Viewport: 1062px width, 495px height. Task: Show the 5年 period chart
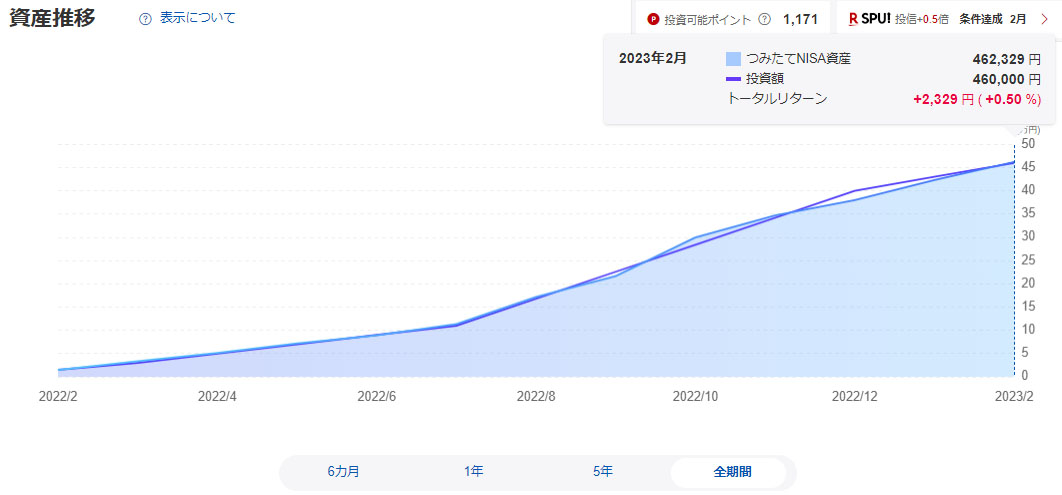tap(603, 471)
